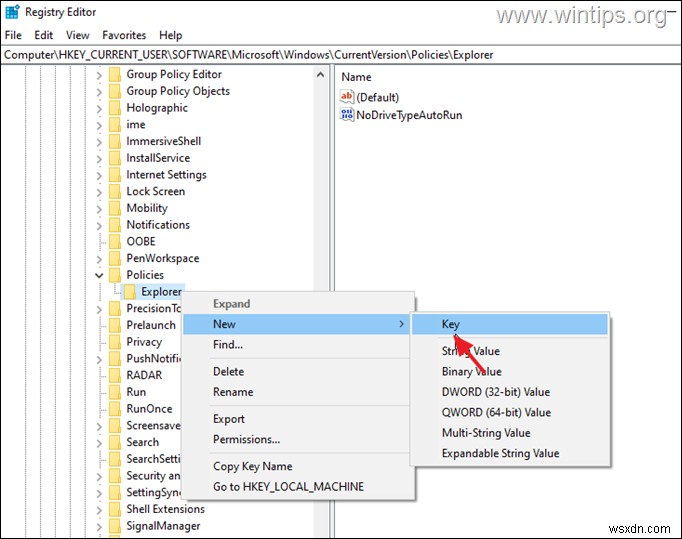Select Rename in the context menu

coord(296,392)
